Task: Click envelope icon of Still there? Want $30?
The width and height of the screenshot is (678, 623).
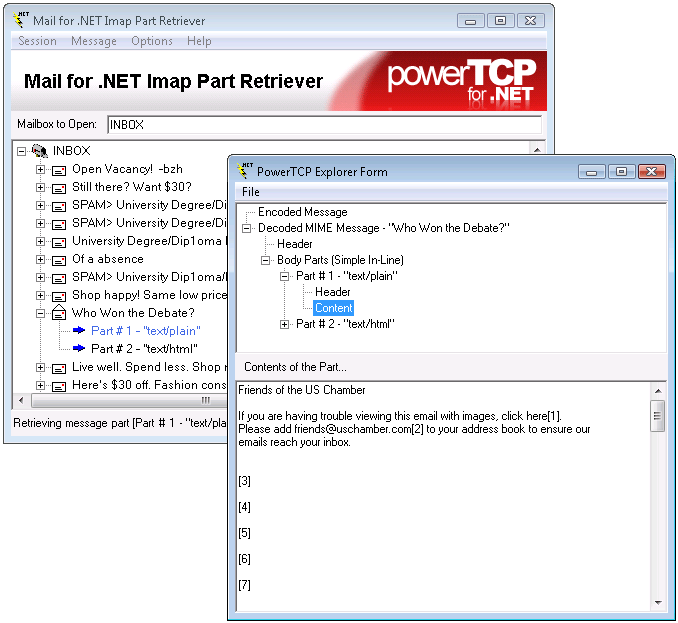Action: [x=59, y=188]
